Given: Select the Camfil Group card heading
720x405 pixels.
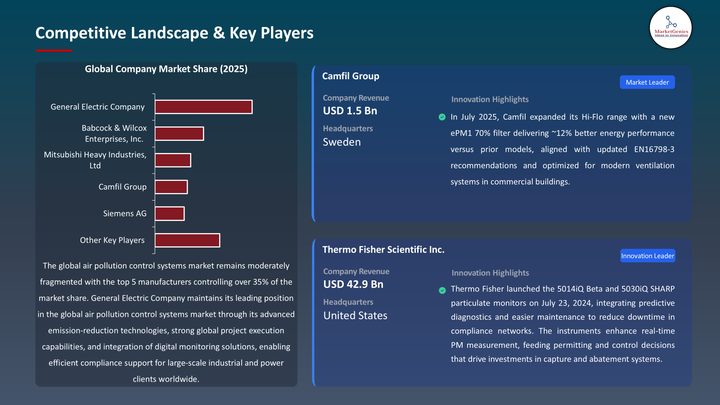Looking at the screenshot, I should (x=351, y=76).
